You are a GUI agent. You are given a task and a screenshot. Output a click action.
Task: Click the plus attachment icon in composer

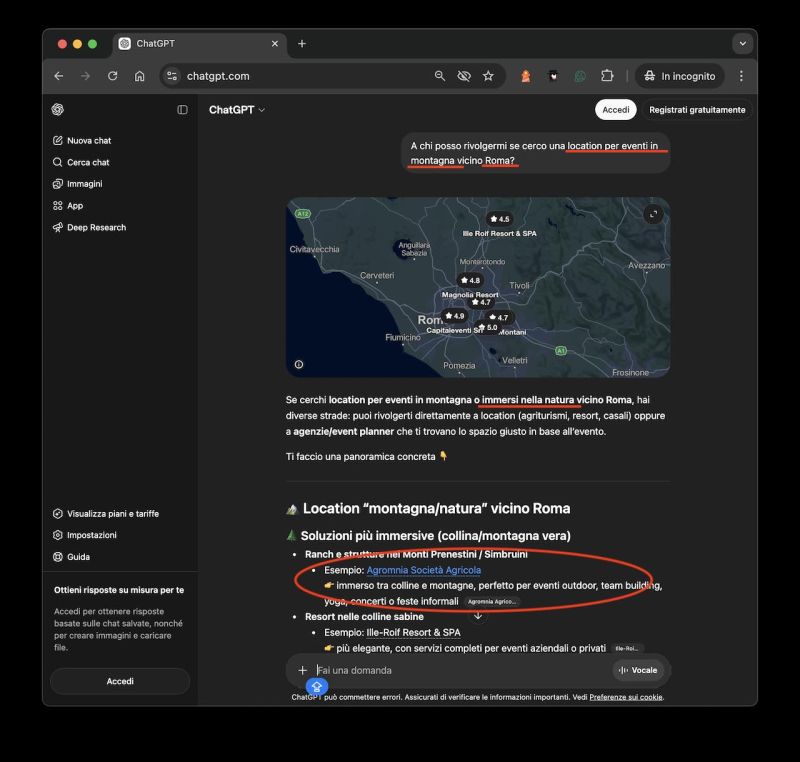coord(302,670)
